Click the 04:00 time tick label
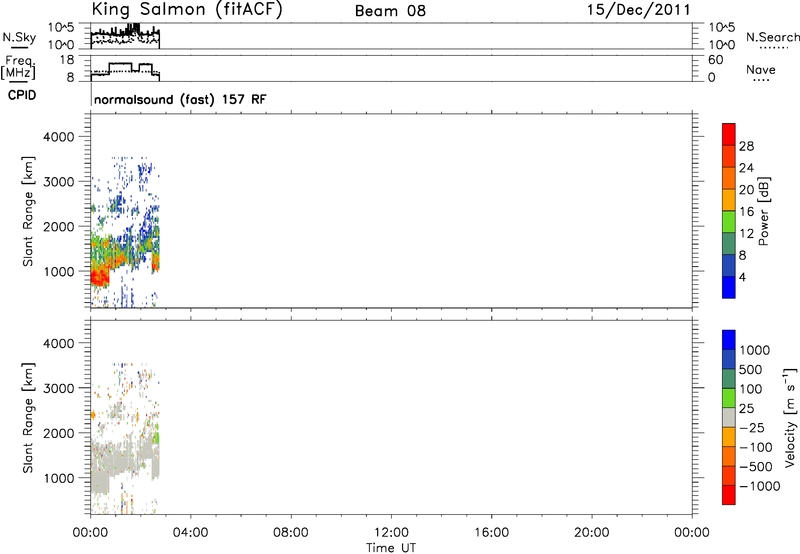This screenshot has height=554, width=800. (x=190, y=533)
